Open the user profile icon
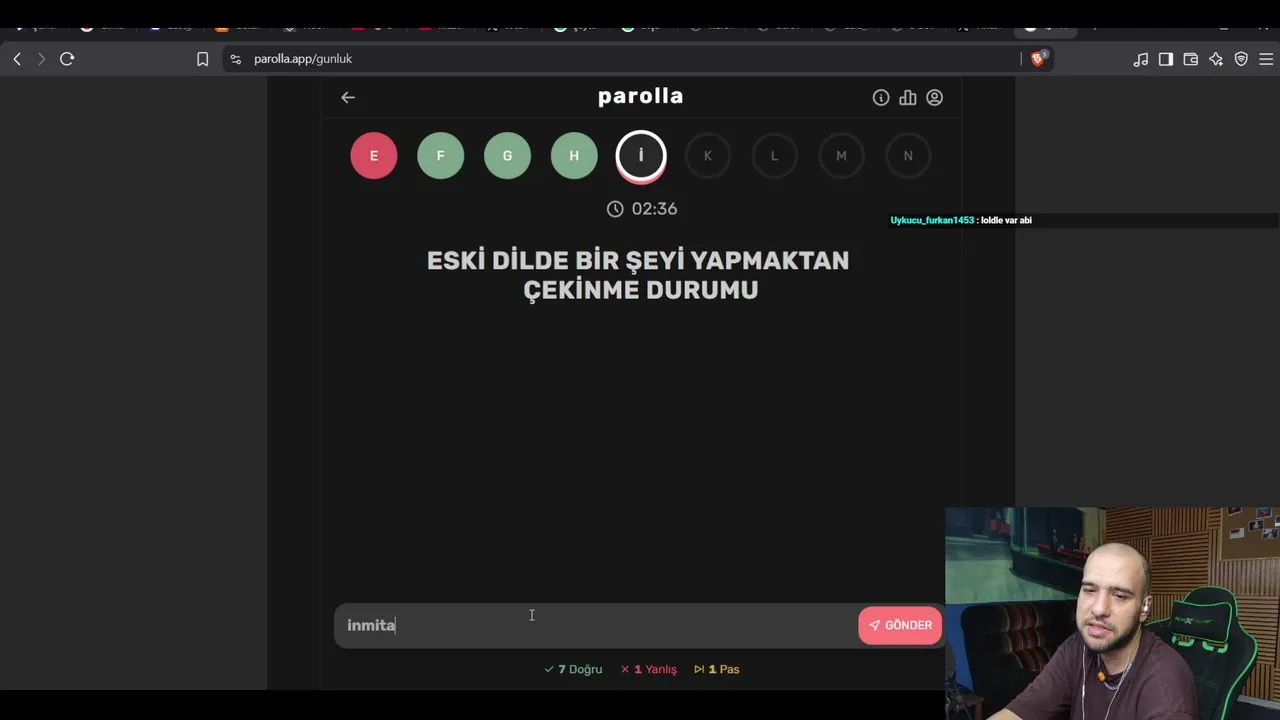This screenshot has width=1280, height=720. click(934, 97)
